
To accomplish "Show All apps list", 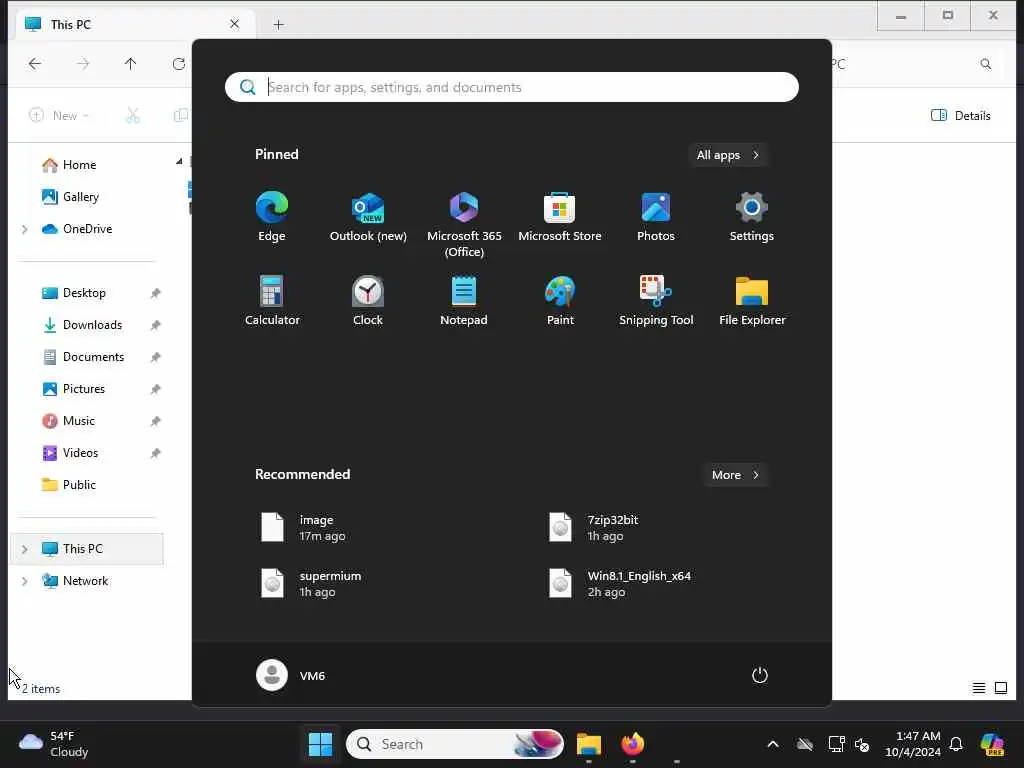I will point(728,155).
